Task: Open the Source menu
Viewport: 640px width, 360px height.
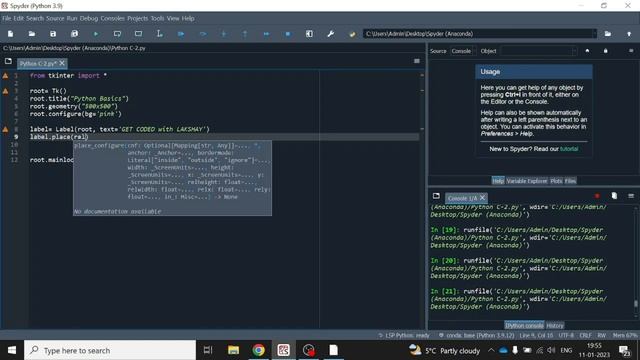Action: [55, 18]
